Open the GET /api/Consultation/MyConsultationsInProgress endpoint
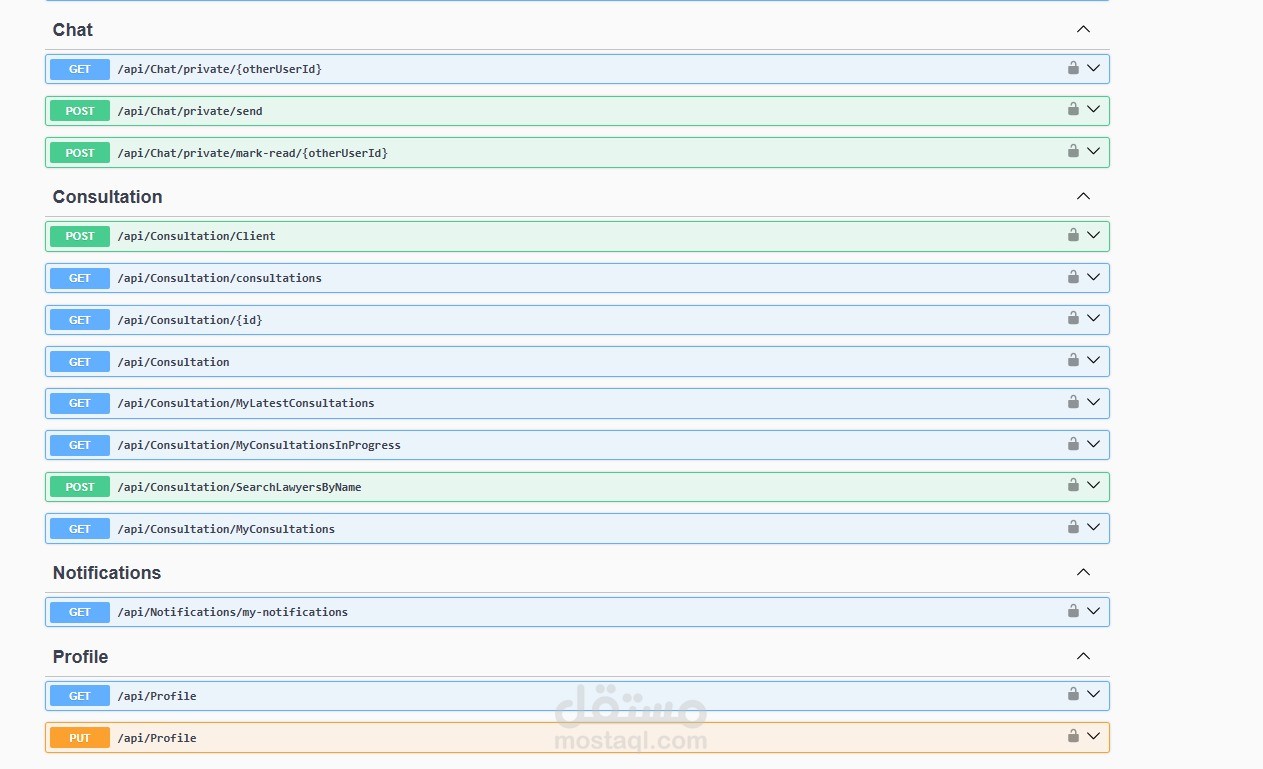This screenshot has height=769, width=1263. point(500,444)
